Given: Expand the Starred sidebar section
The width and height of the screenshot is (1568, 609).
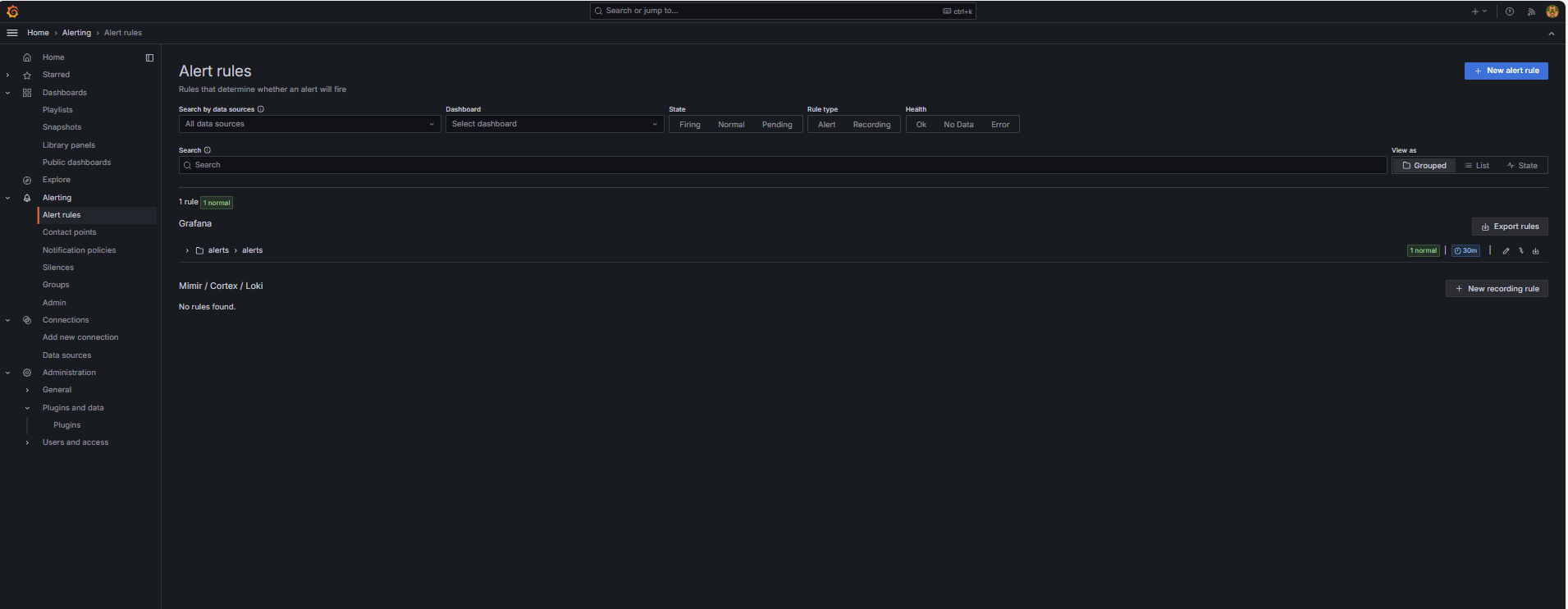Looking at the screenshot, I should tap(8, 75).
